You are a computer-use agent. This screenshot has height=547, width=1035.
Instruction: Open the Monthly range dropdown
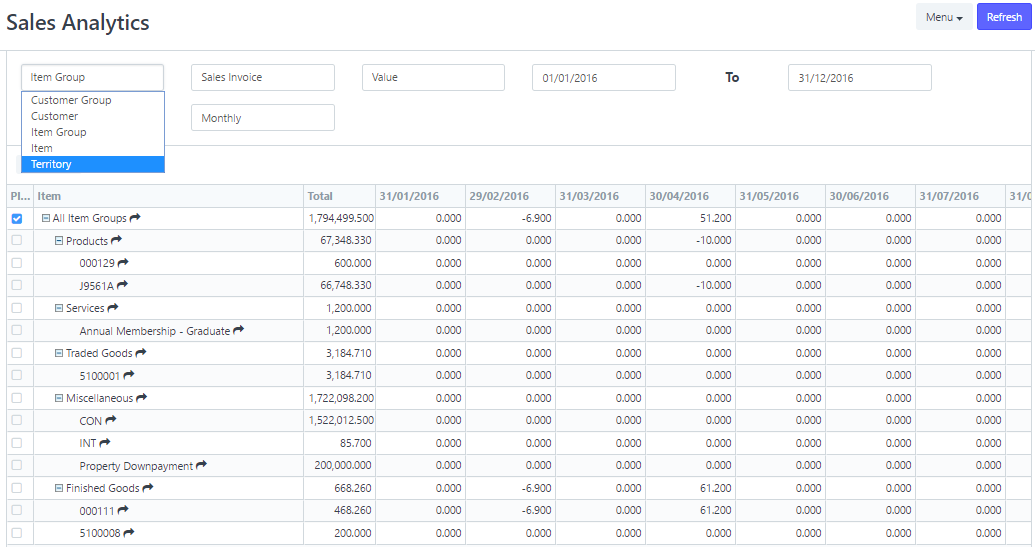click(263, 117)
